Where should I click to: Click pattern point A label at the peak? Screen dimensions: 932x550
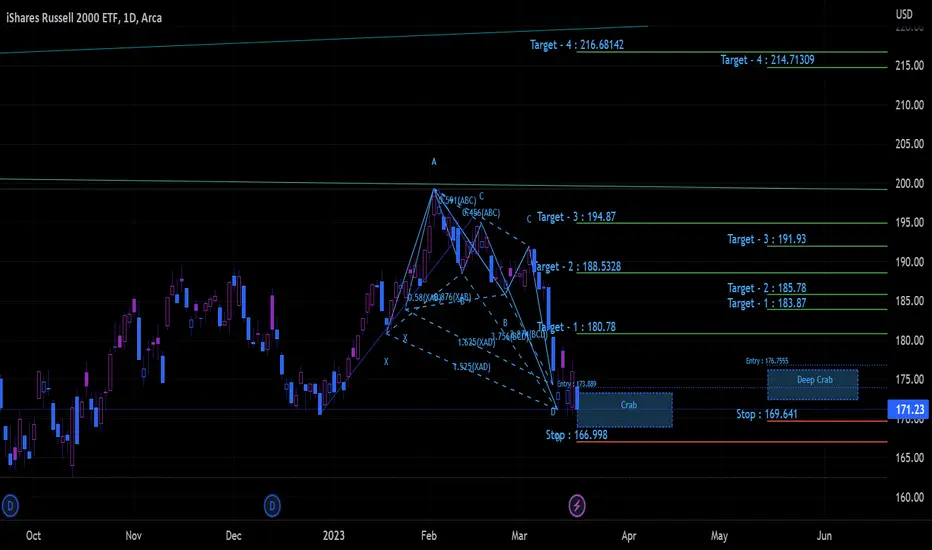(x=434, y=162)
